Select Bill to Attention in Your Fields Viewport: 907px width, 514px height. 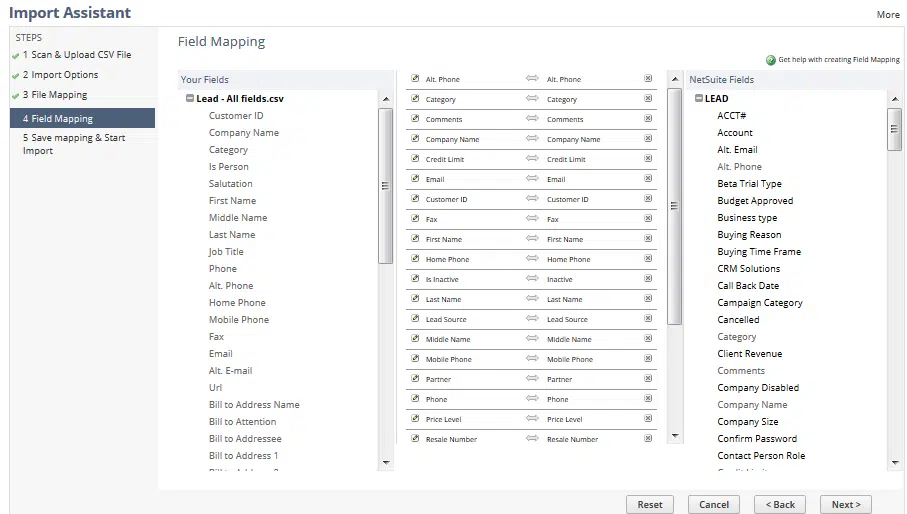(x=242, y=422)
